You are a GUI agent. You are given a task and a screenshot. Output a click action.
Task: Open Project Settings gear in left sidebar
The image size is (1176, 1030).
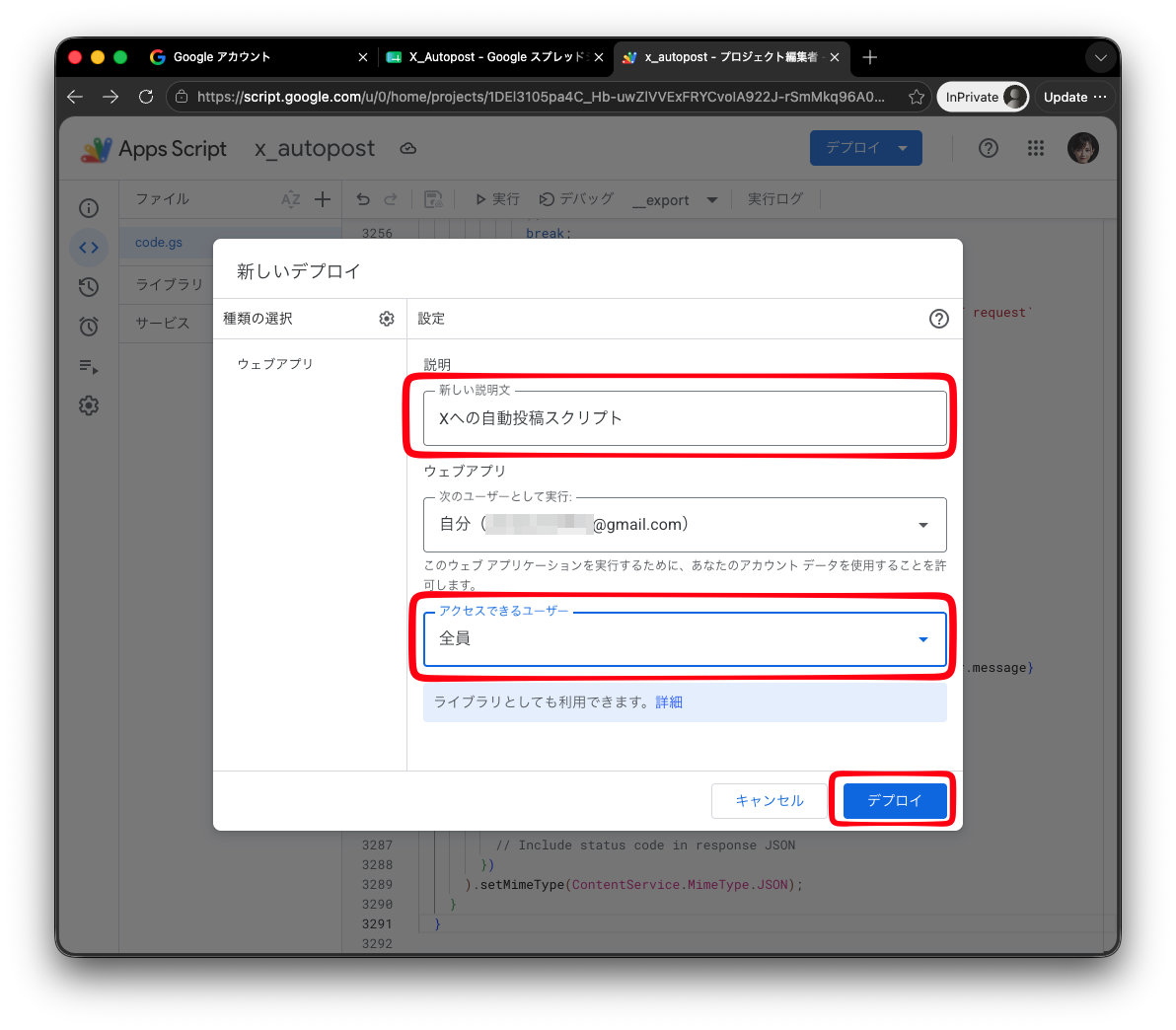(x=89, y=405)
